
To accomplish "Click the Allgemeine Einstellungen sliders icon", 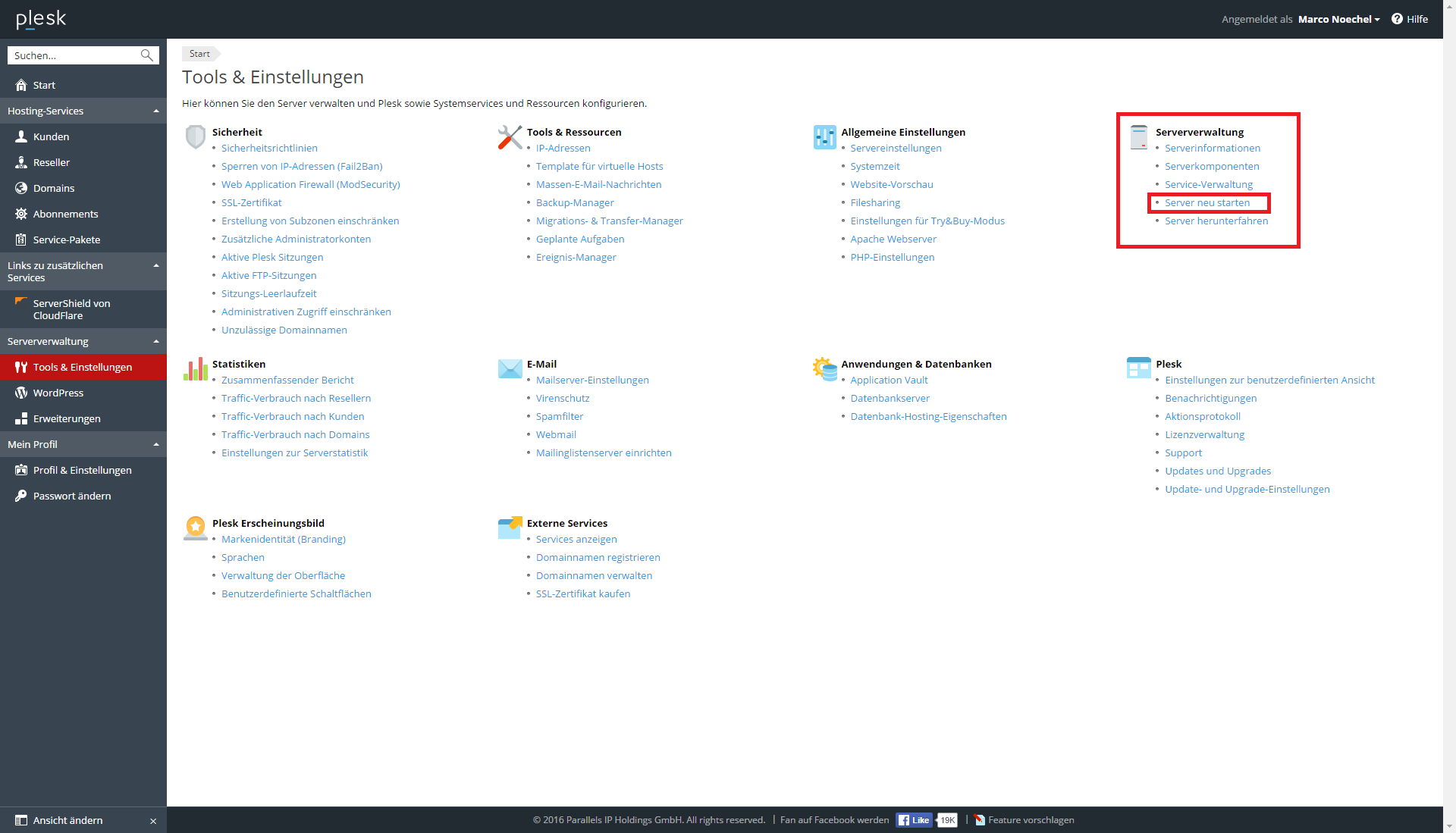I will pos(824,137).
